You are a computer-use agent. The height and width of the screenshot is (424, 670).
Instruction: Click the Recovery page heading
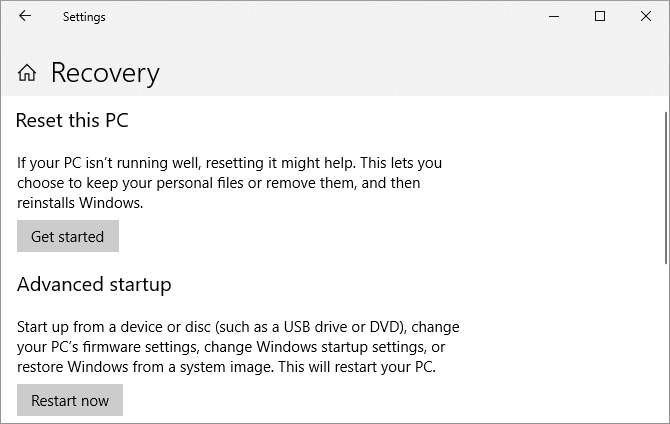click(105, 73)
